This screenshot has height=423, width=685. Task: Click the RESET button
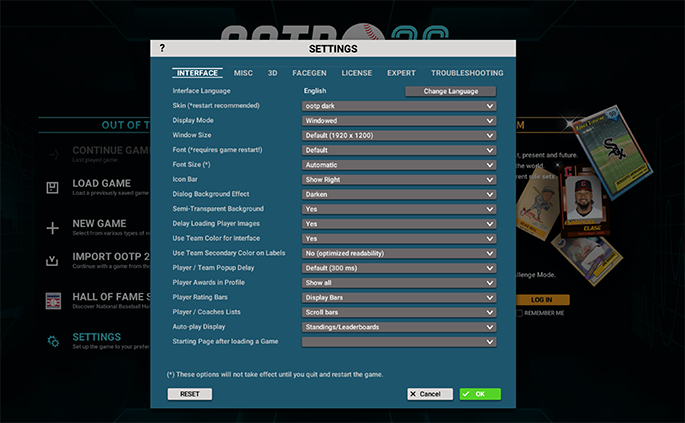coord(190,394)
